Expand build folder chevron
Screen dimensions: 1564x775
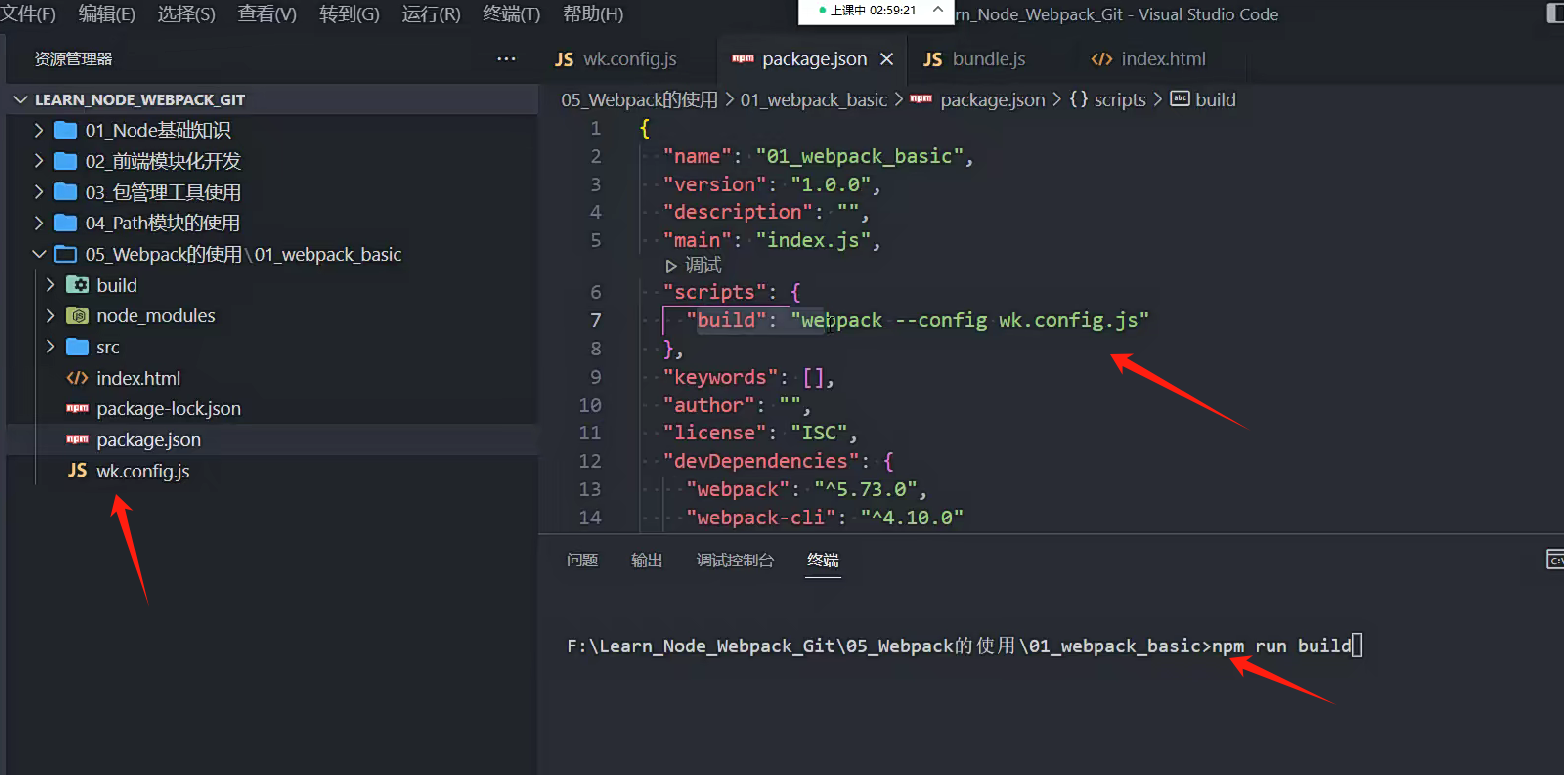point(50,285)
